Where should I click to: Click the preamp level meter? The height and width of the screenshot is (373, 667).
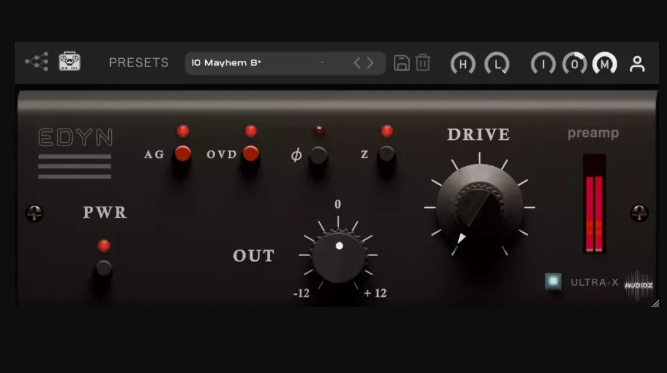594,204
